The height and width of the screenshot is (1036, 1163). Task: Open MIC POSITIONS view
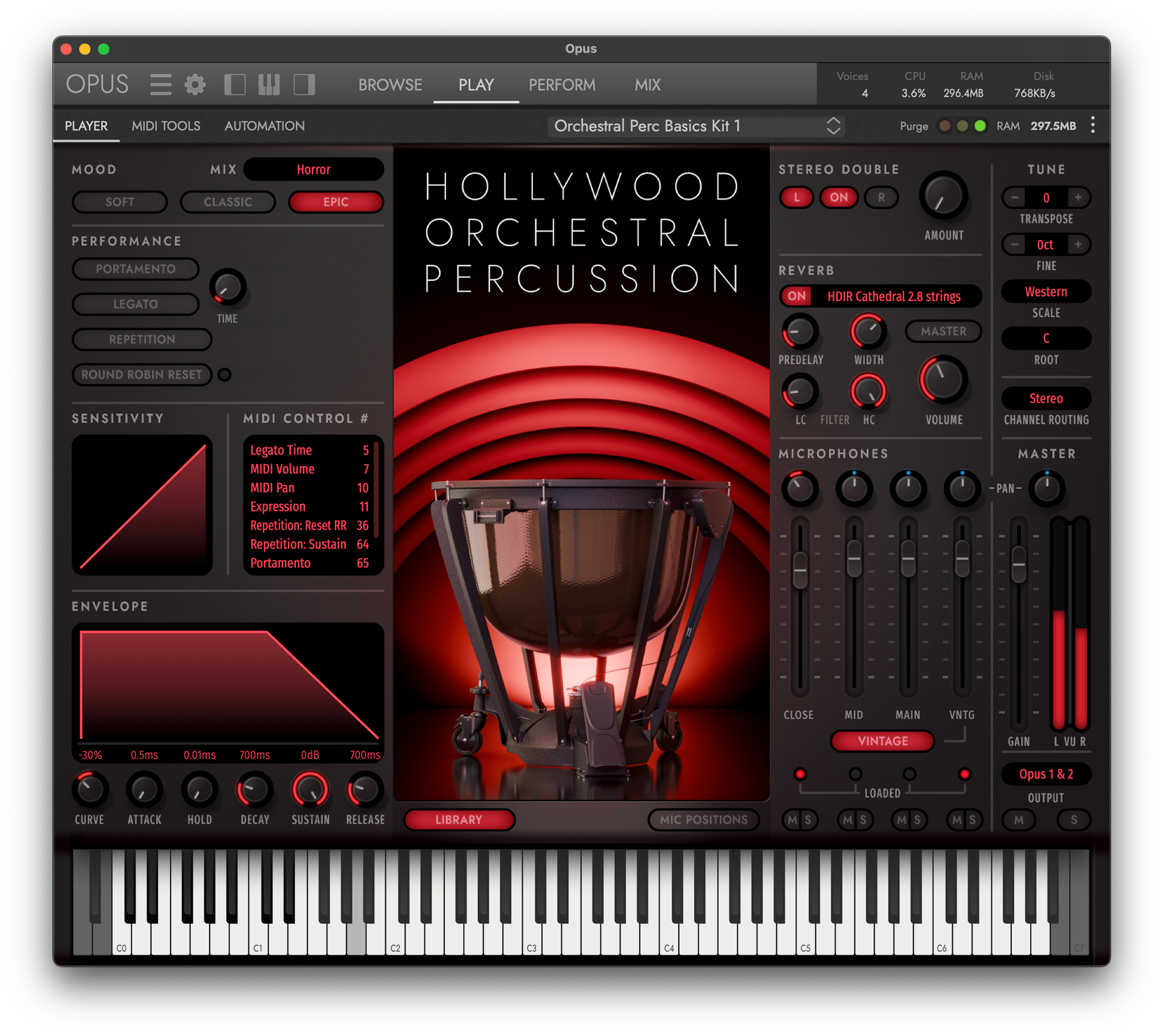tap(704, 819)
